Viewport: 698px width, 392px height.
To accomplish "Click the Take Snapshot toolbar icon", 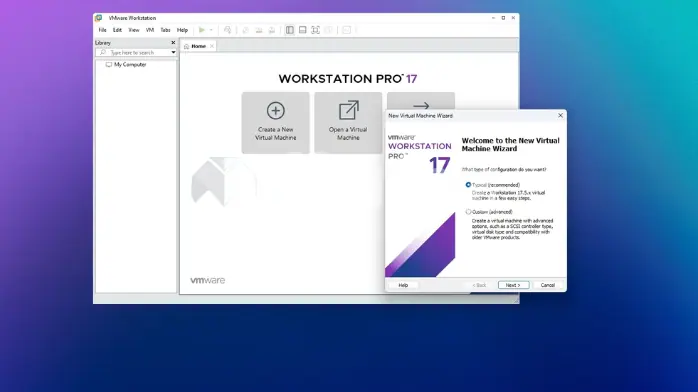I will (245, 30).
